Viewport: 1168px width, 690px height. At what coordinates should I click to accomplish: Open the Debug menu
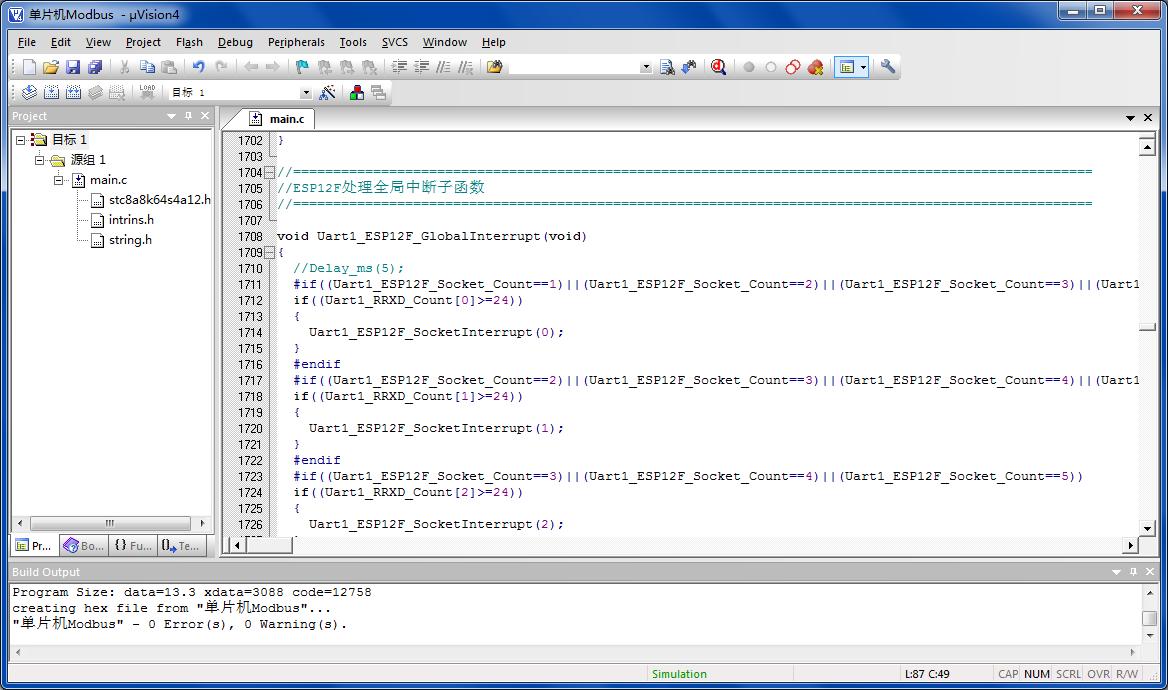(235, 42)
